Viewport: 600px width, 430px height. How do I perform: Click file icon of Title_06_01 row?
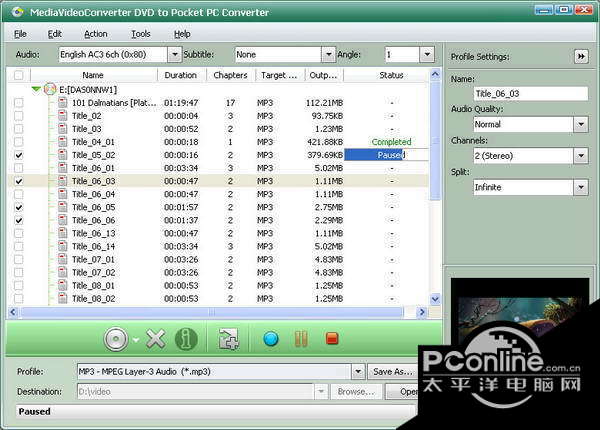63,168
